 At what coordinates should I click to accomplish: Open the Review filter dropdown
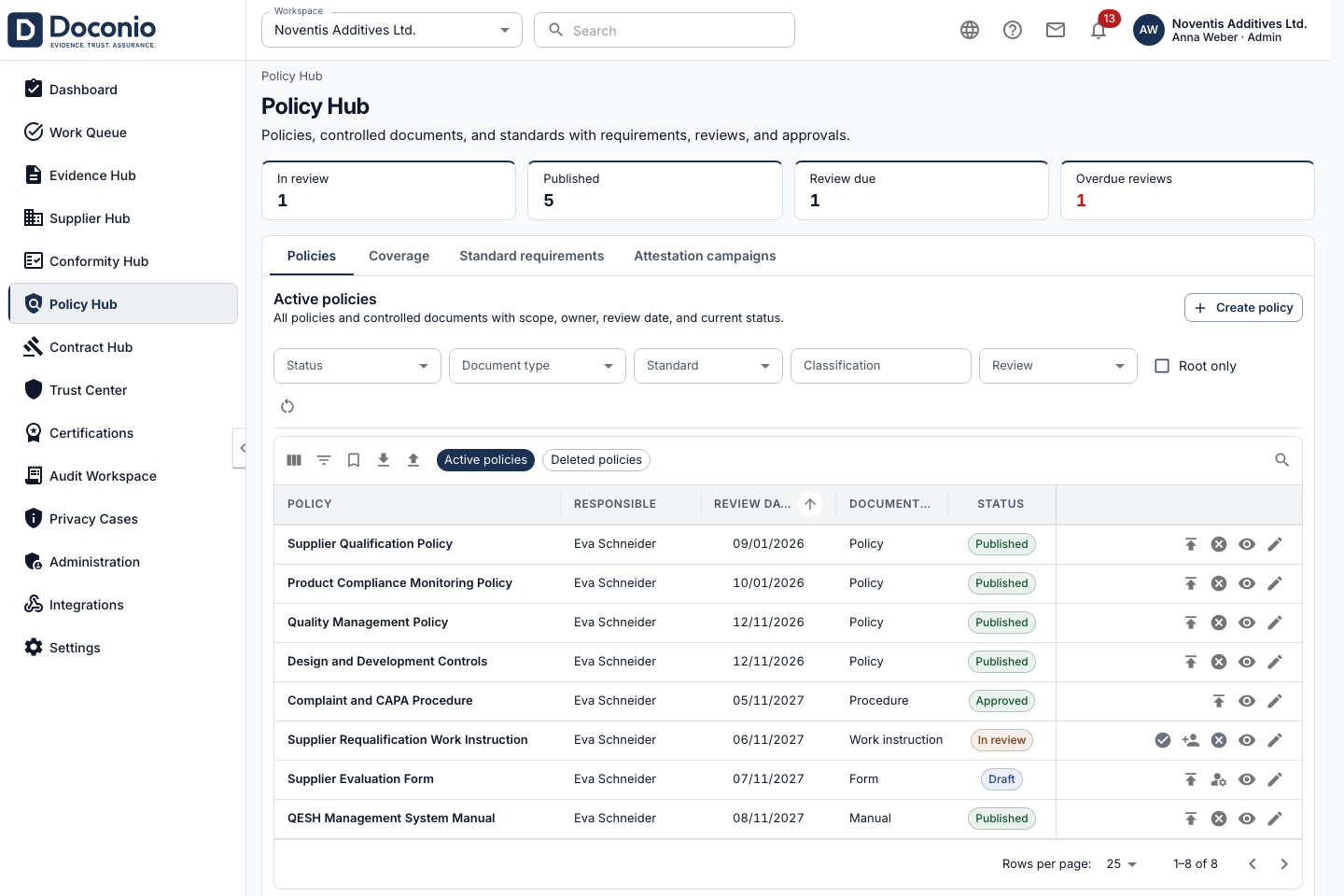tap(1058, 366)
